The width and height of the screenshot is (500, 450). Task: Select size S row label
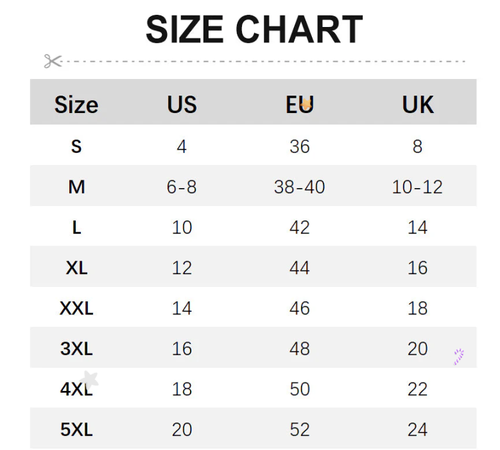point(76,146)
